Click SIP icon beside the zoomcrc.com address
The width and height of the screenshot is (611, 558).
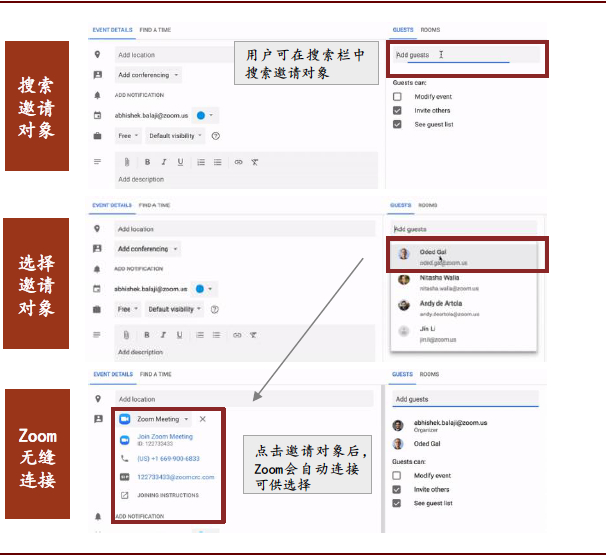pos(125,477)
